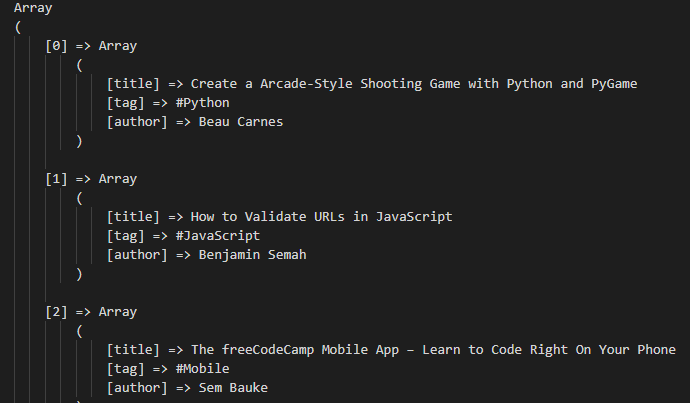Click the author 'Sem Bauke' line

[x=187, y=388]
